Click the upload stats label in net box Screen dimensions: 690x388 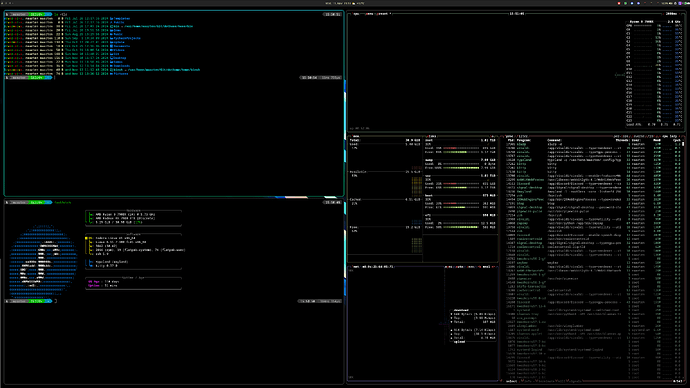459,341
